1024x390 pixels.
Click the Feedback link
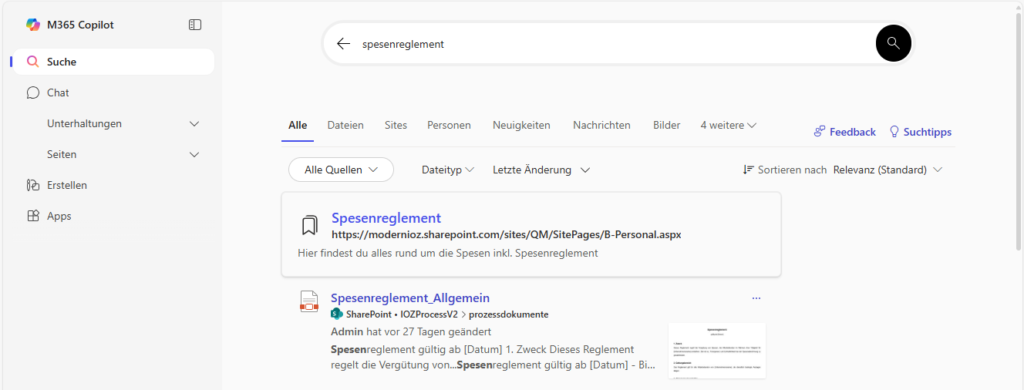click(844, 132)
